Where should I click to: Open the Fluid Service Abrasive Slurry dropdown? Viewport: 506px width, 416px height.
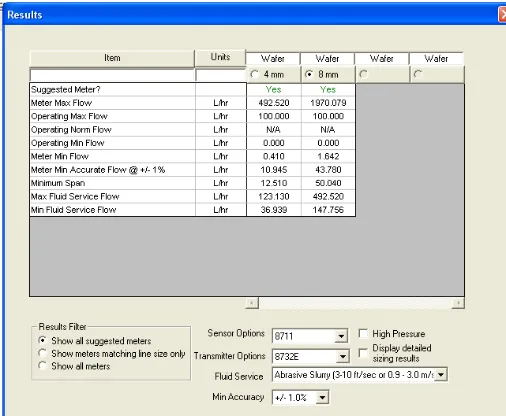[441, 375]
